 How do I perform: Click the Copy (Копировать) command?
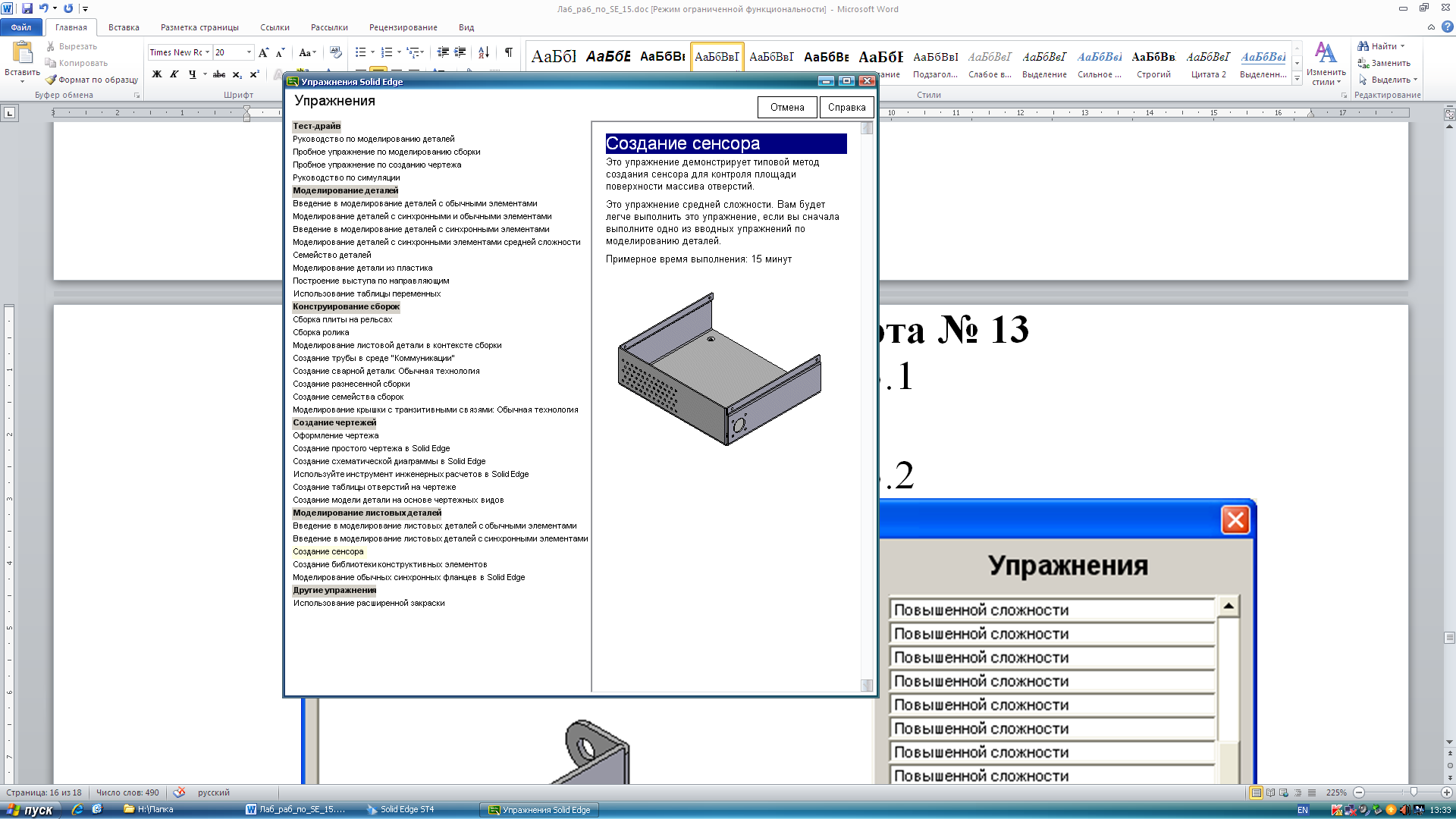click(x=76, y=63)
